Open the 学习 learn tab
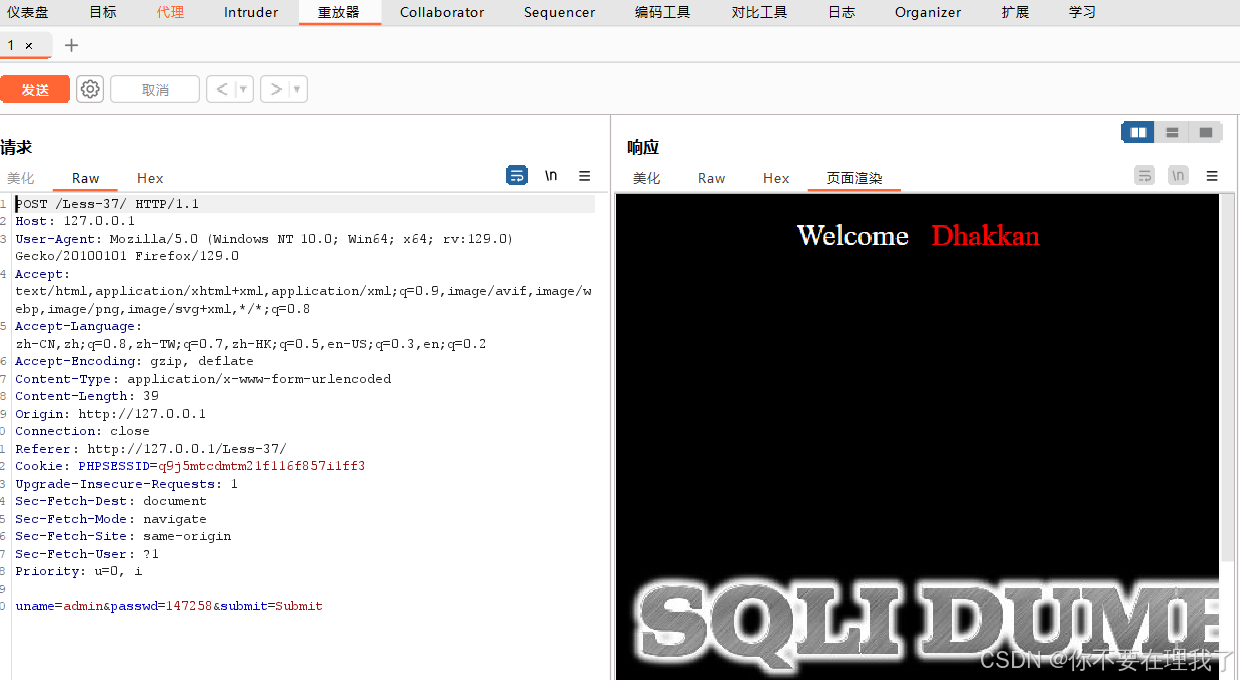Image resolution: width=1240 pixels, height=680 pixels. [x=1082, y=12]
